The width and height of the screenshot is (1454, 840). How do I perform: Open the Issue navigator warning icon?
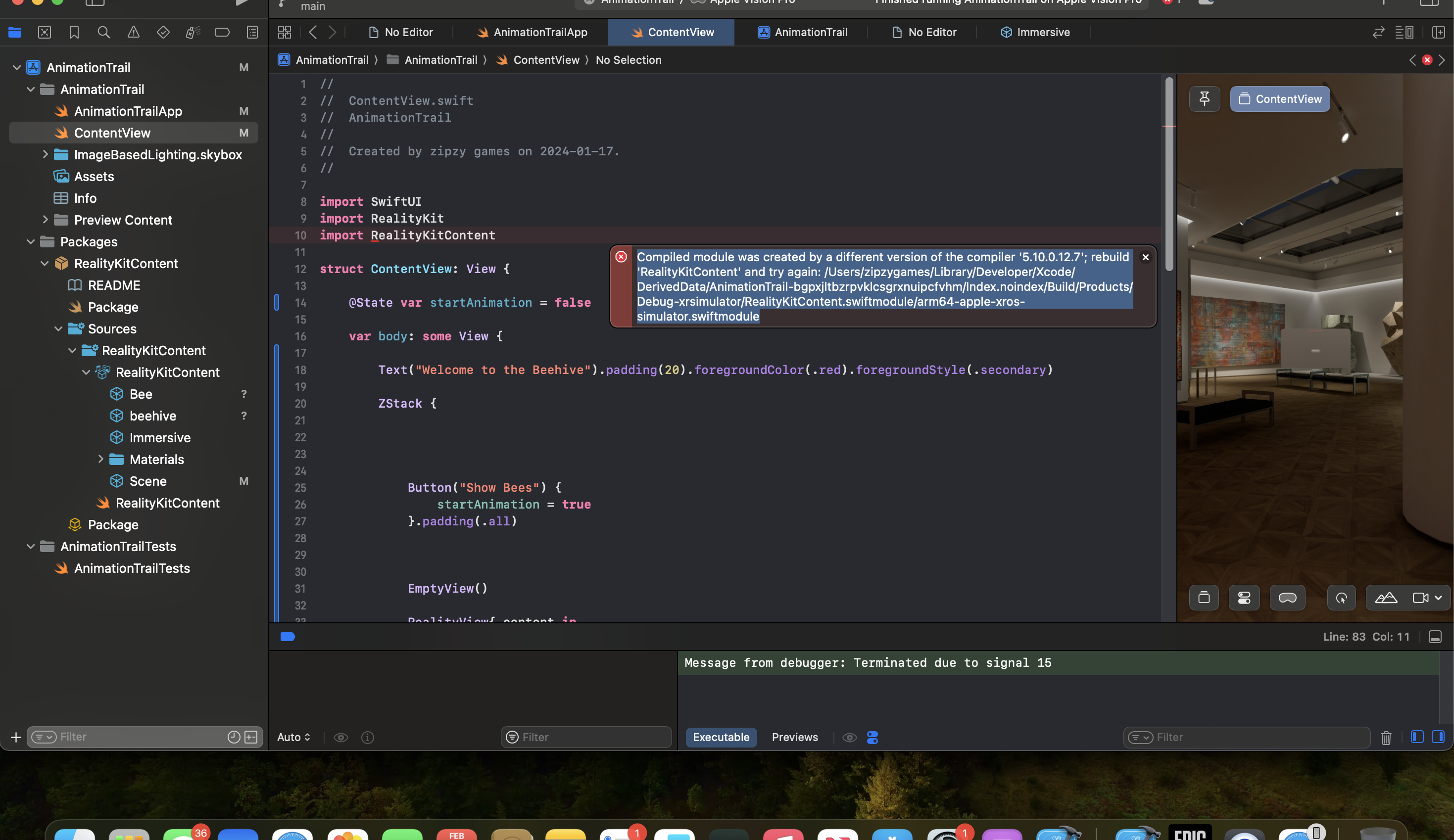coord(133,32)
